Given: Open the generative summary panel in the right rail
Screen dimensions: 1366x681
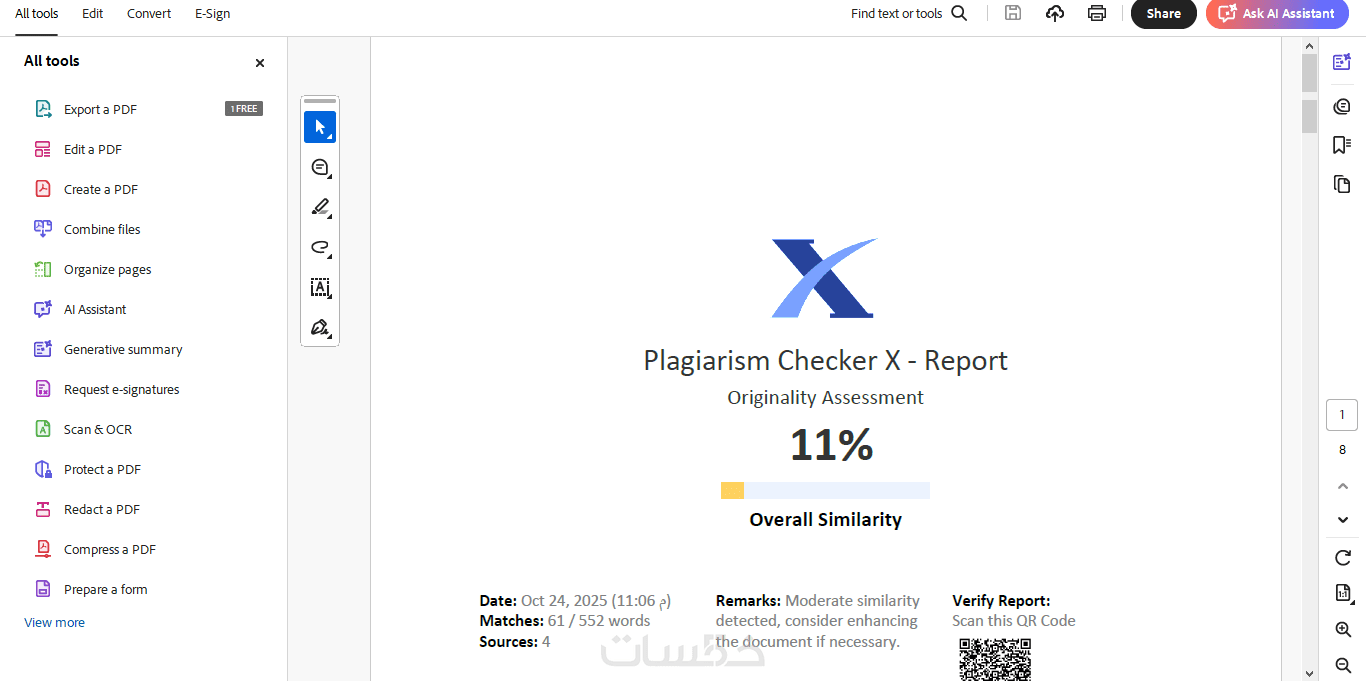Looking at the screenshot, I should tap(1342, 62).
